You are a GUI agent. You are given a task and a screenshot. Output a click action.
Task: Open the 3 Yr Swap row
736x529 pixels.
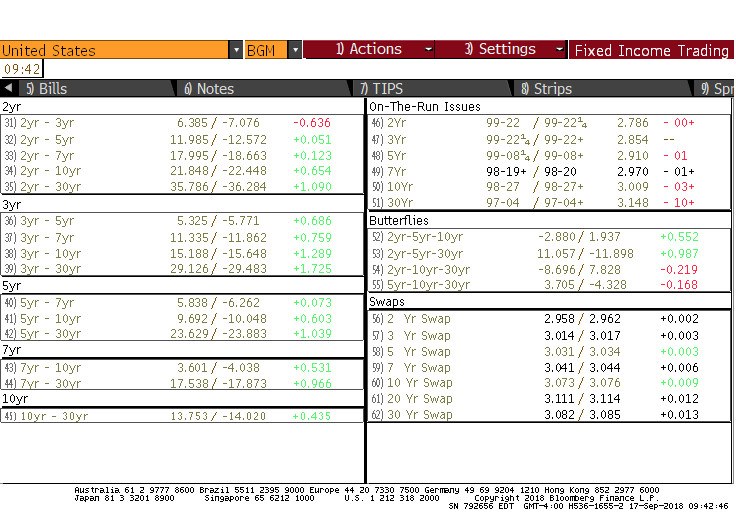[x=549, y=336]
